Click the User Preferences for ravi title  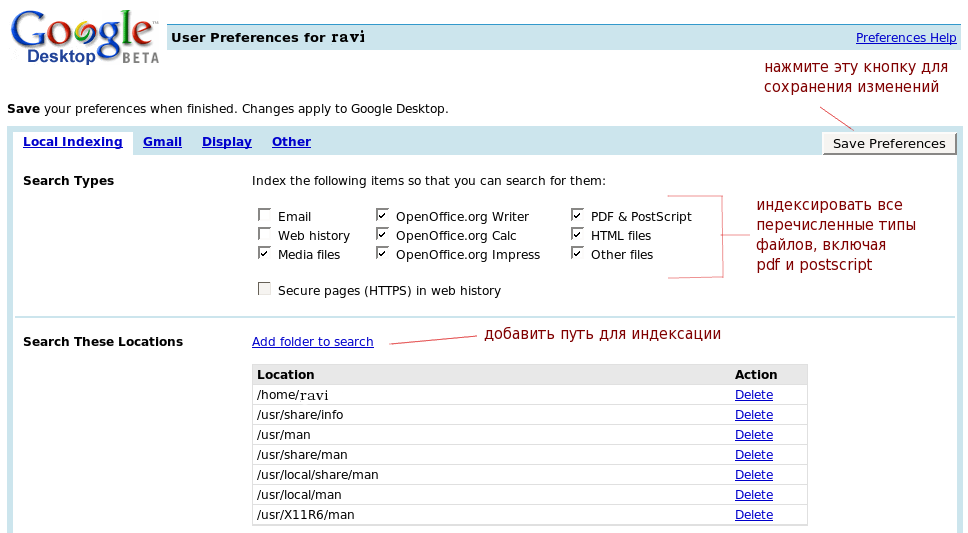[268, 38]
